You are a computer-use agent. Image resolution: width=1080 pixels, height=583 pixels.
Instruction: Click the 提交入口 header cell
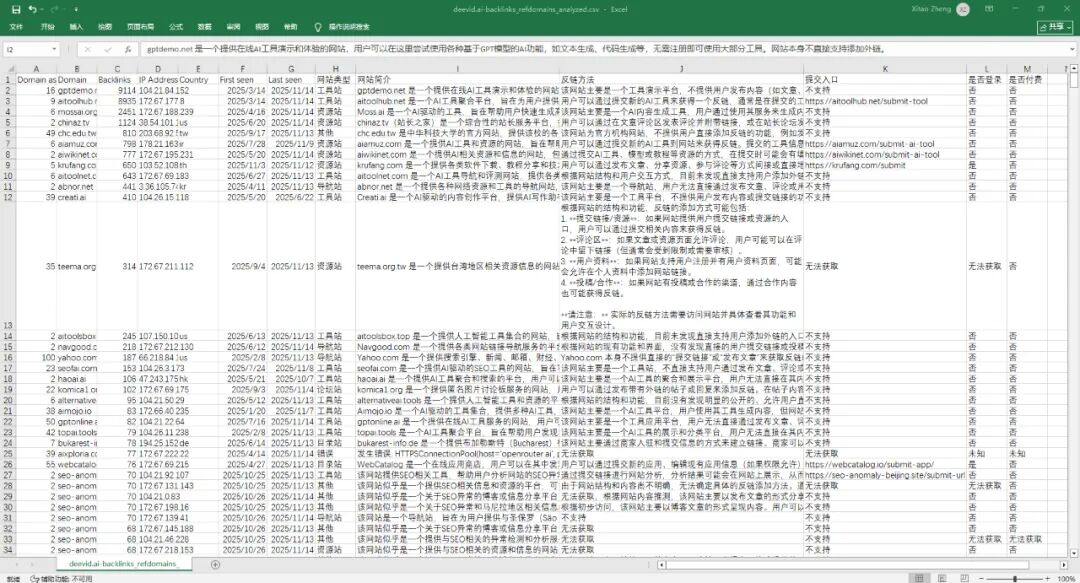(x=885, y=80)
